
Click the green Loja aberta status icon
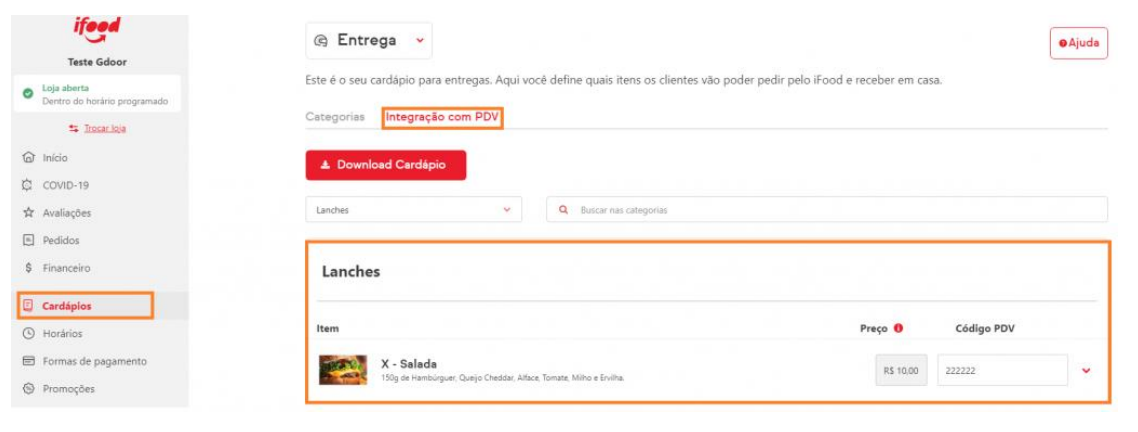tap(28, 94)
